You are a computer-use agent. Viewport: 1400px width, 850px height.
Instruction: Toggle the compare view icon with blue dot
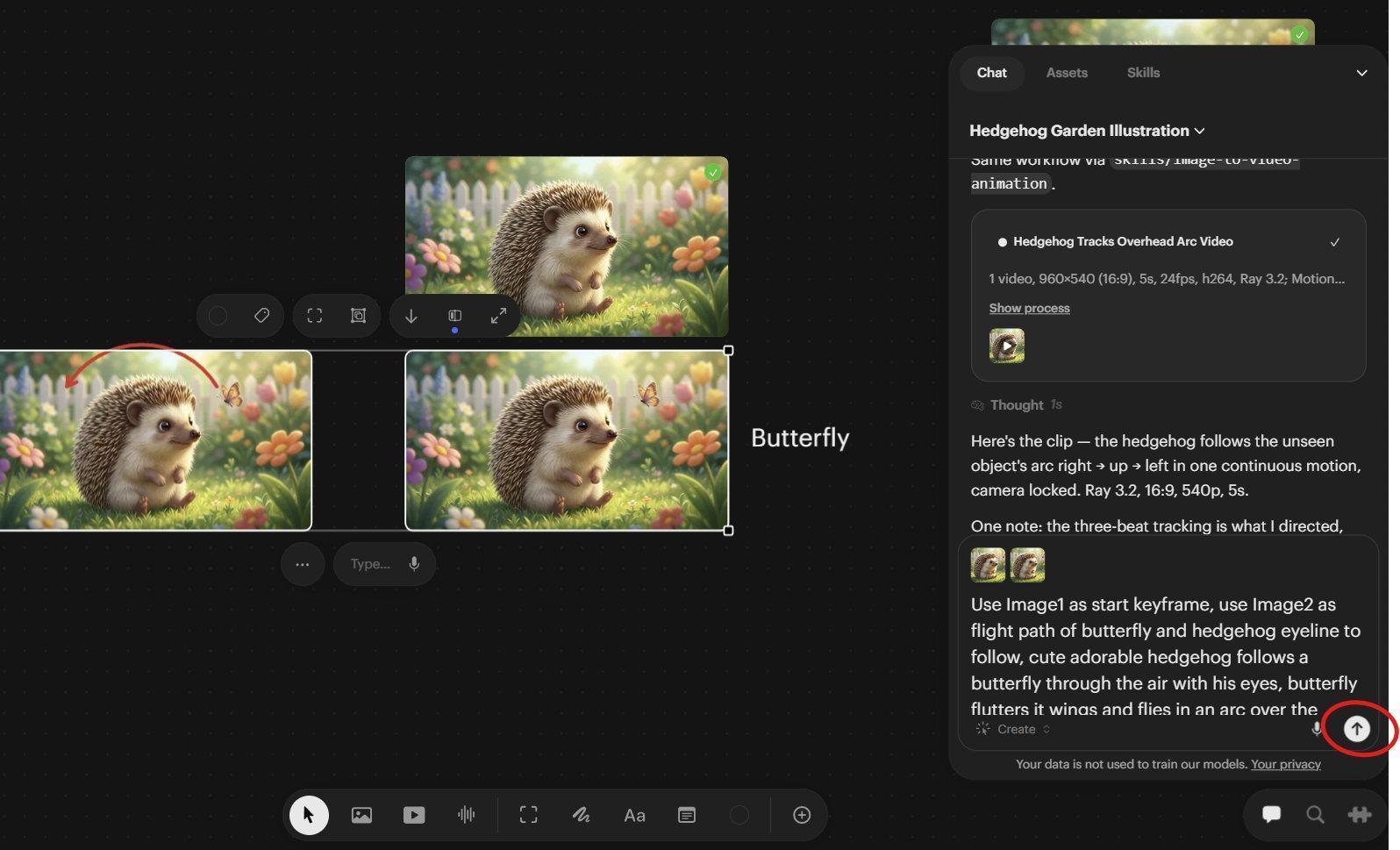pyautogui.click(x=454, y=316)
